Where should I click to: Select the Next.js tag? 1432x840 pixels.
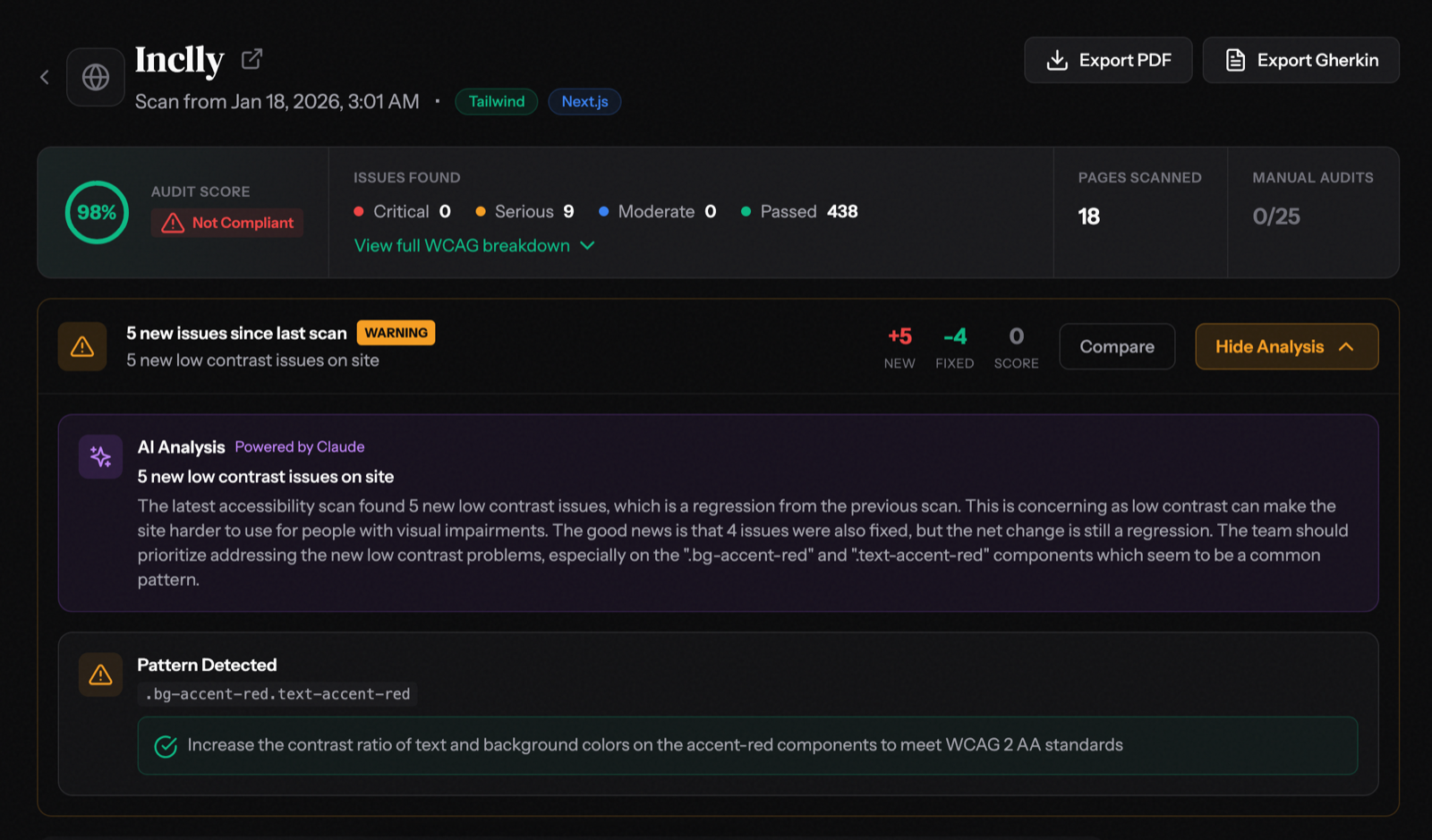point(584,101)
